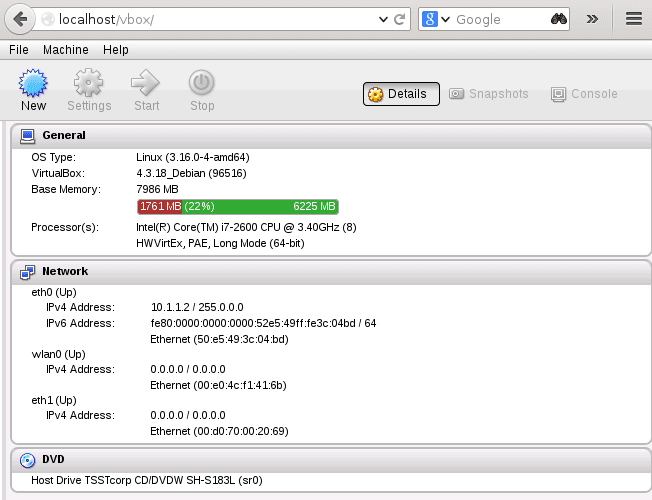
Task: Click the Base Memory label
Action: coord(66,189)
